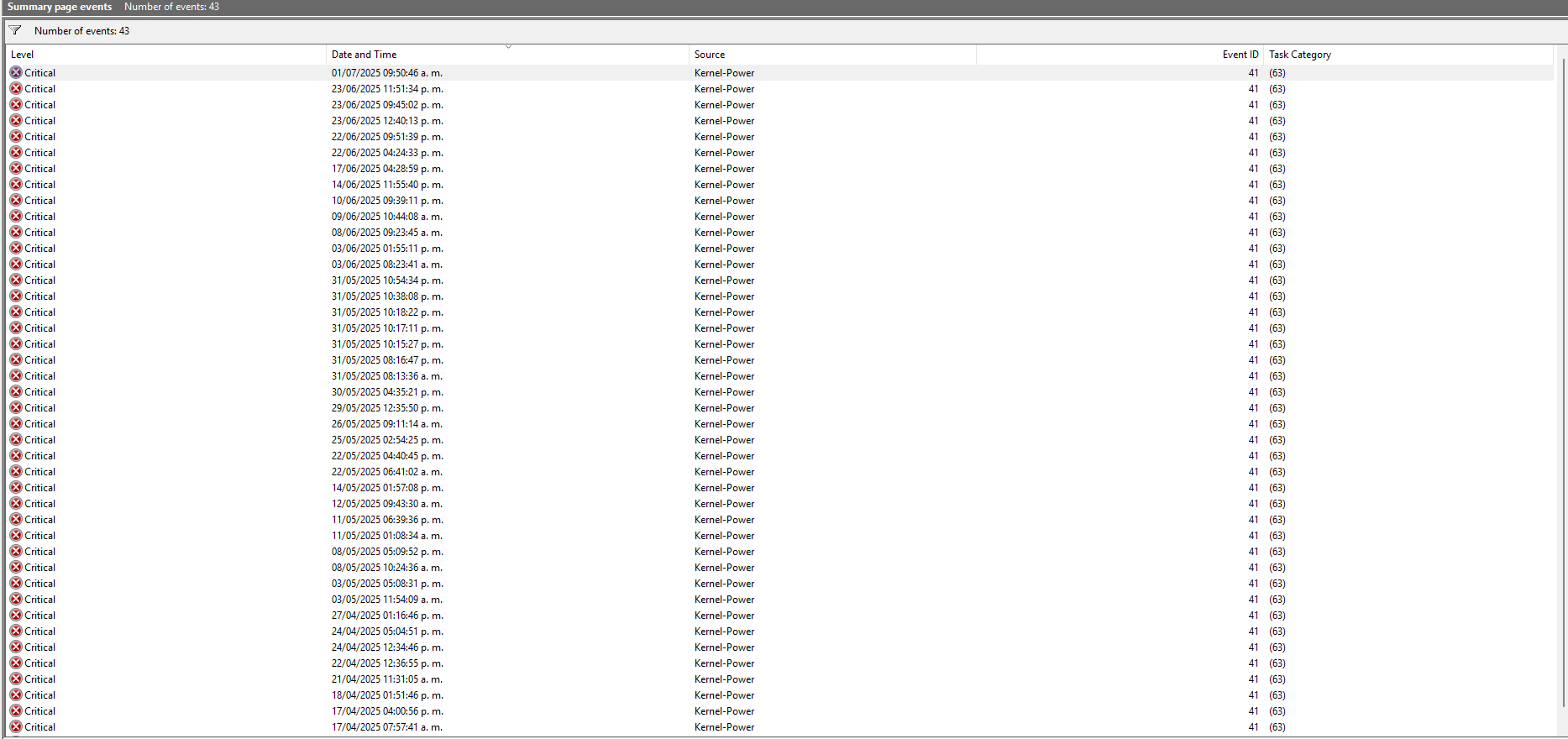
Task: Click the Critical icon for 27/04/2025 01:16:46 p. m.
Action: pyautogui.click(x=16, y=616)
